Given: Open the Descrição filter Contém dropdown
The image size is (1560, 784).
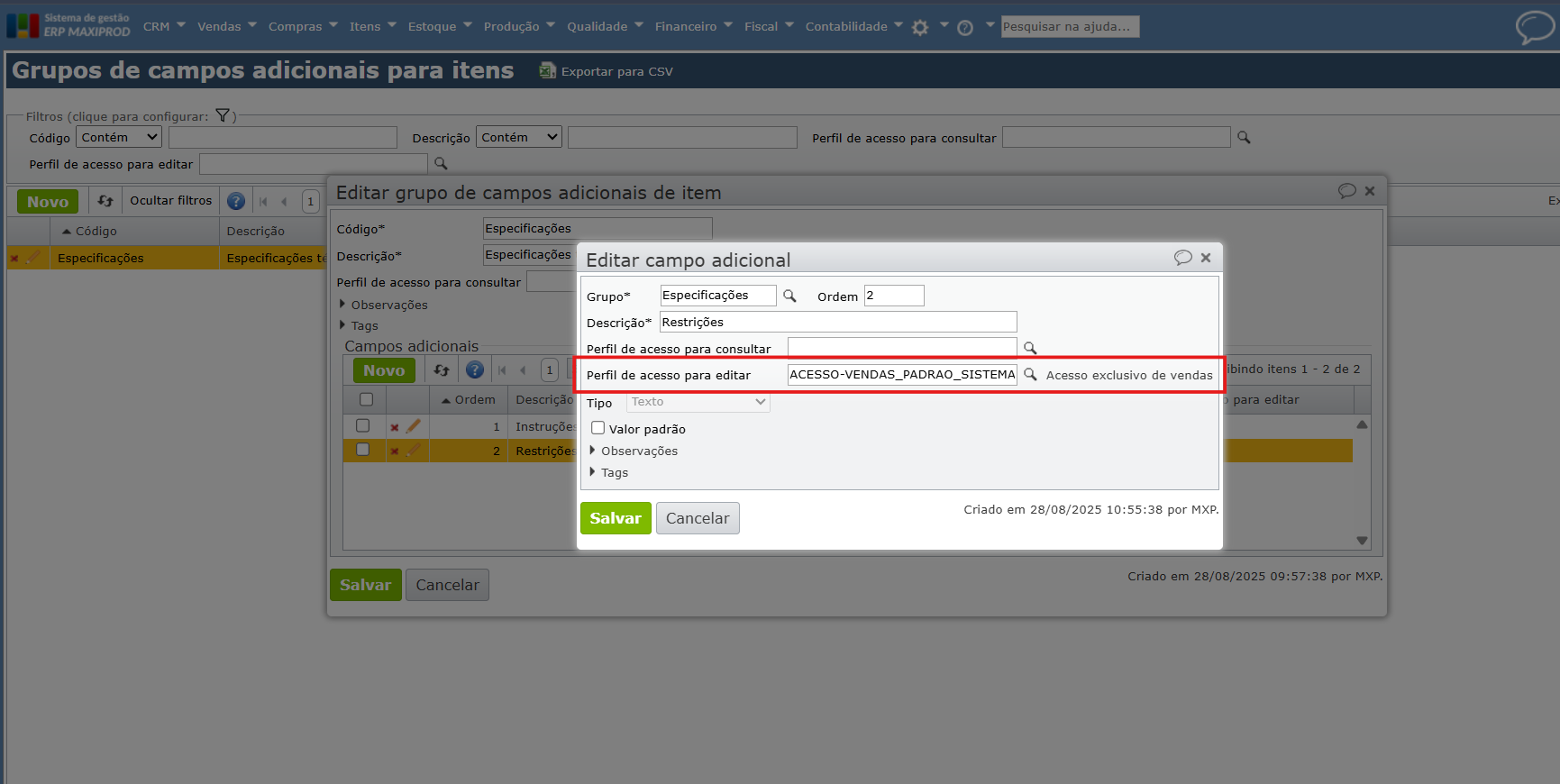Looking at the screenshot, I should [519, 137].
